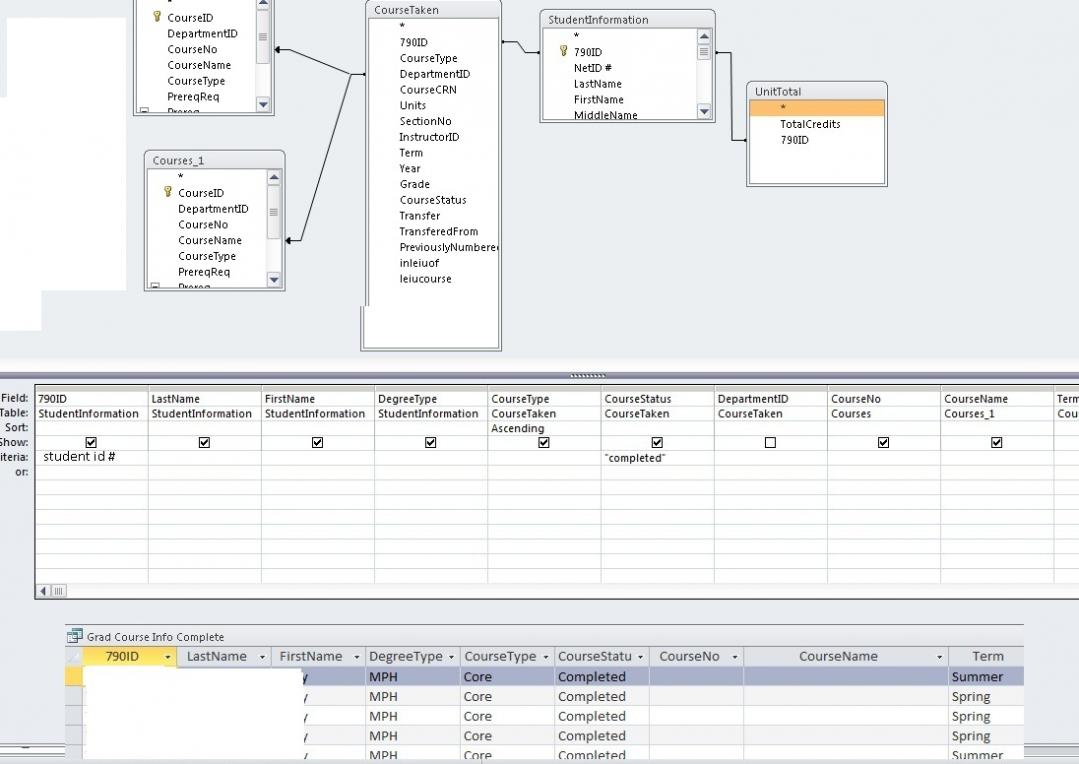Open the FirstName column filter dropdown
1079x764 pixels.
[x=356, y=657]
